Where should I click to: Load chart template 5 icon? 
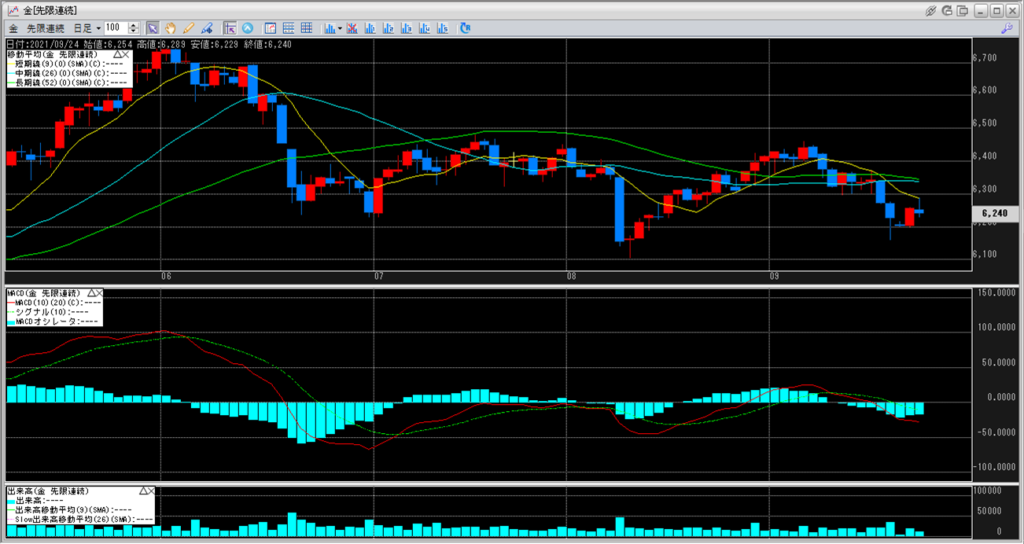tap(443, 28)
